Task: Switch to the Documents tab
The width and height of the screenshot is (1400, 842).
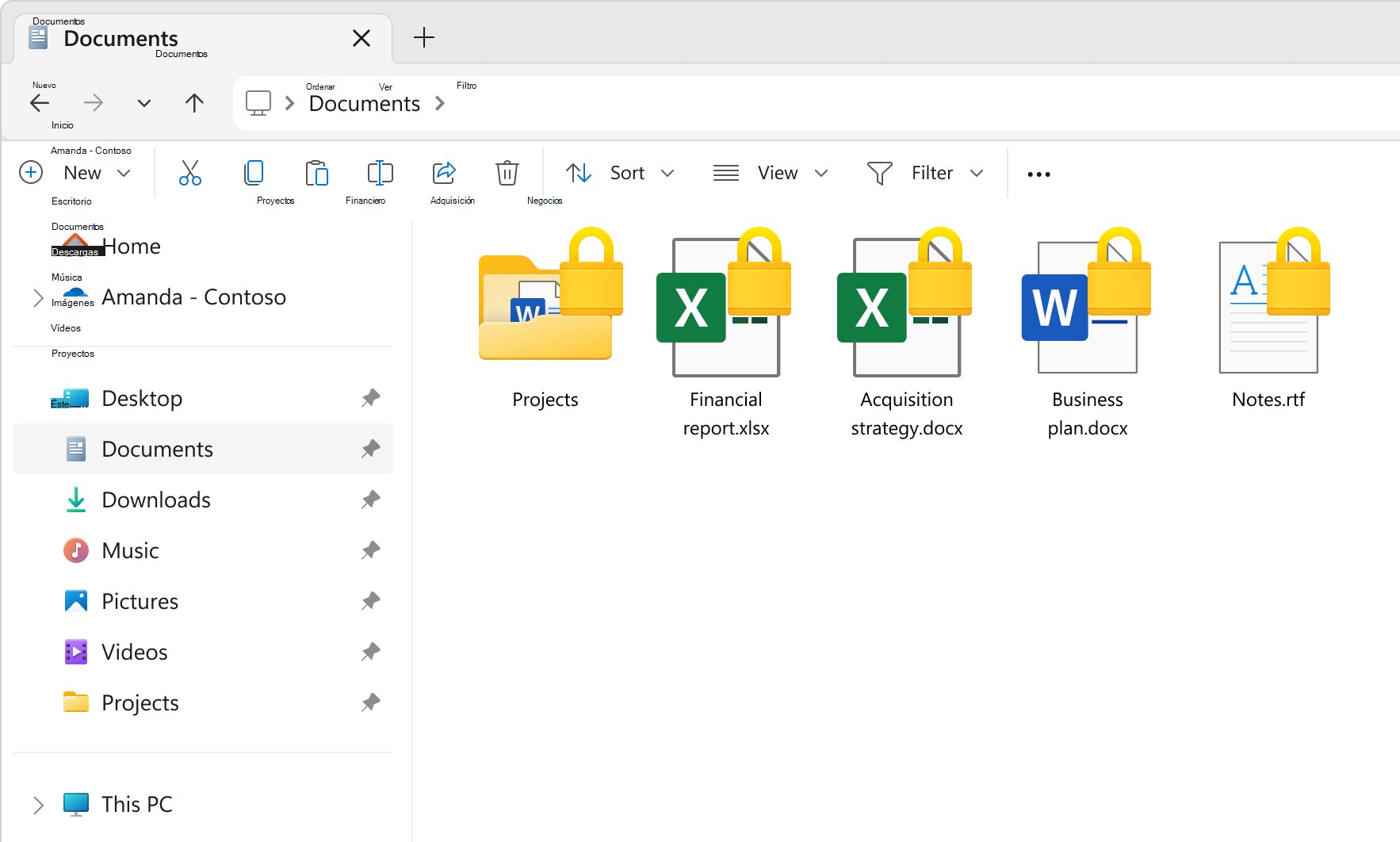Action: [120, 37]
